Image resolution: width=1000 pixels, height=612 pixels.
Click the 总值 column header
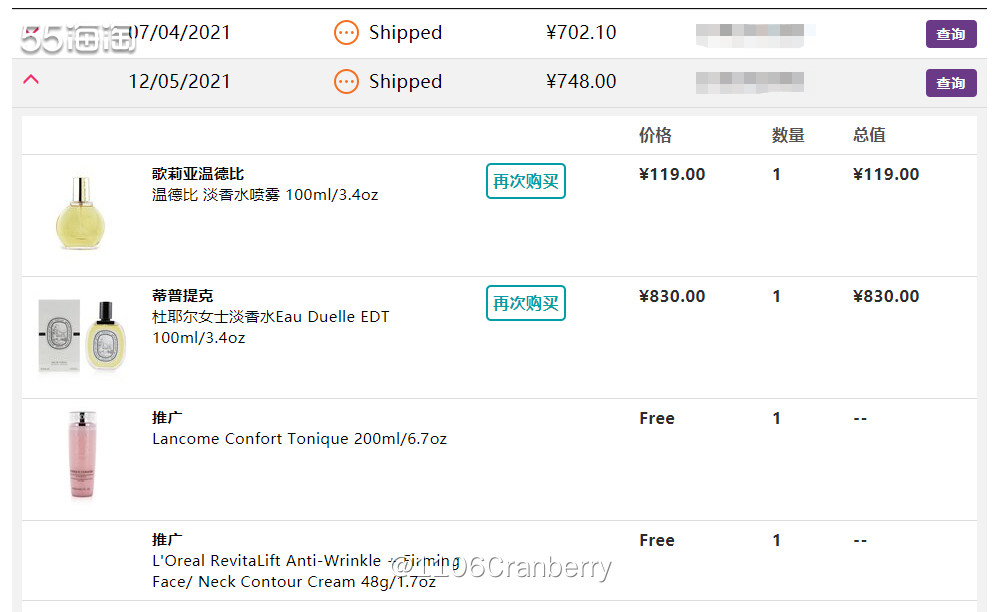[x=869, y=135]
